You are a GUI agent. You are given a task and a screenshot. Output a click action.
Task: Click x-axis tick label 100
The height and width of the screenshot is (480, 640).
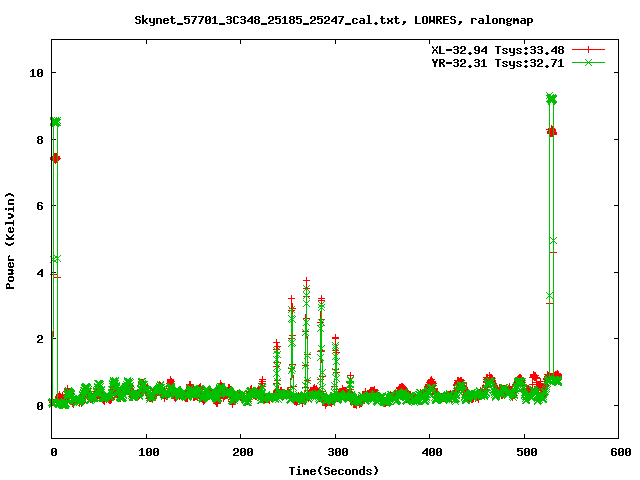click(149, 452)
